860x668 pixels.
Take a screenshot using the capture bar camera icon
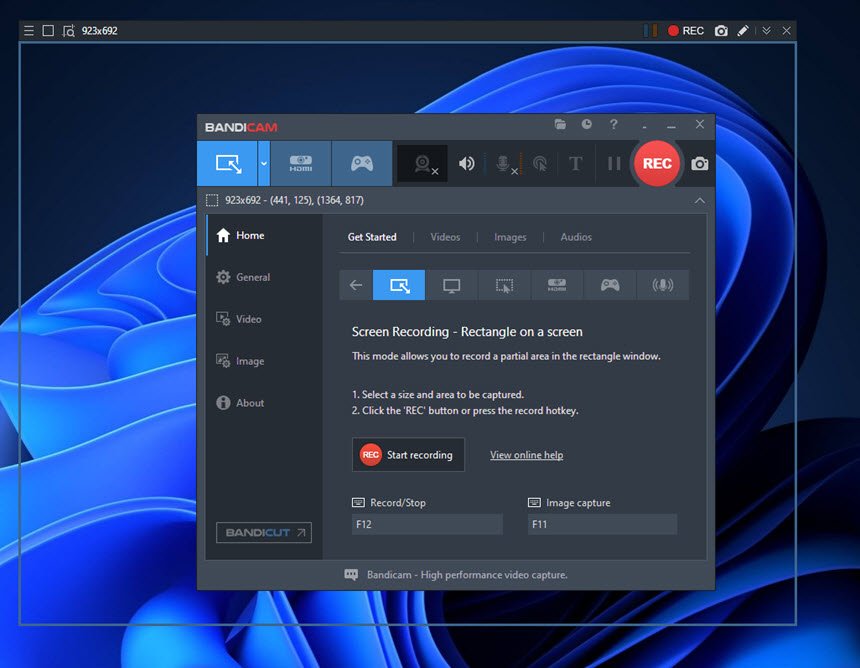pyautogui.click(x=721, y=31)
